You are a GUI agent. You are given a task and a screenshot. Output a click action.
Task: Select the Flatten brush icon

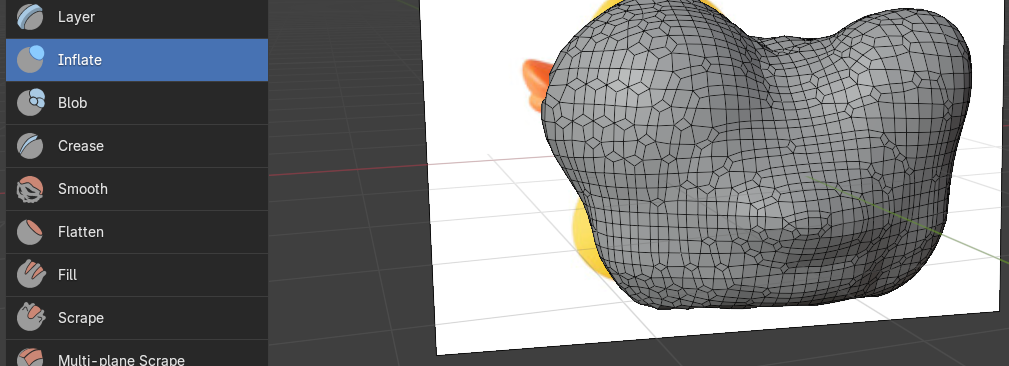pos(30,232)
